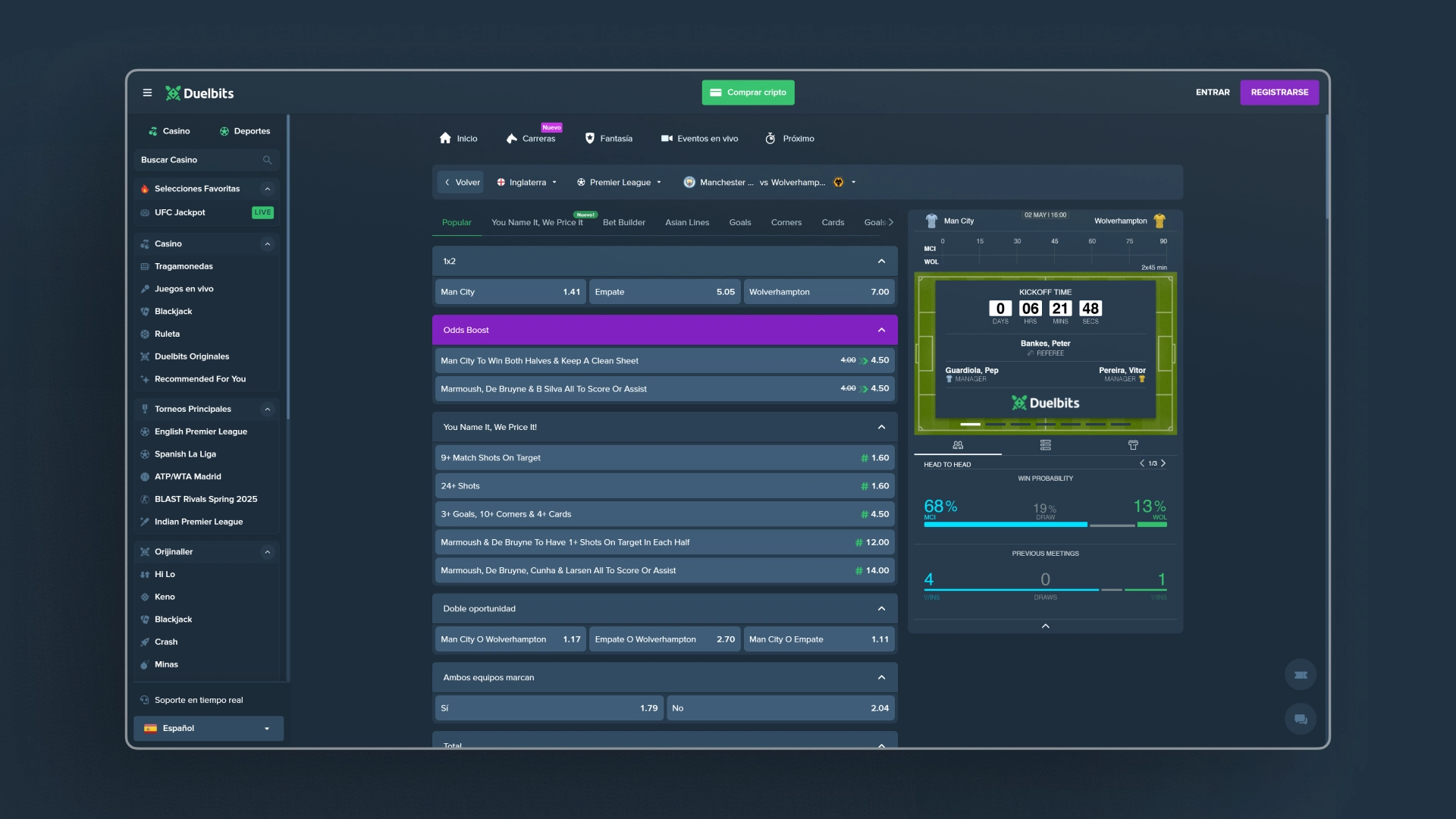Bet on Wolverhampton at 7.00
1456x819 pixels.
(819, 292)
